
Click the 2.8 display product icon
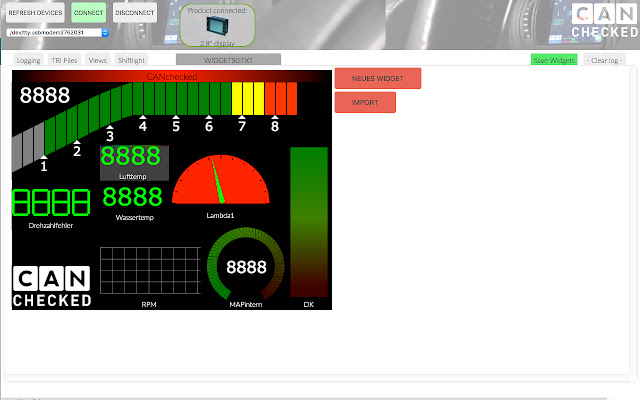coord(217,29)
